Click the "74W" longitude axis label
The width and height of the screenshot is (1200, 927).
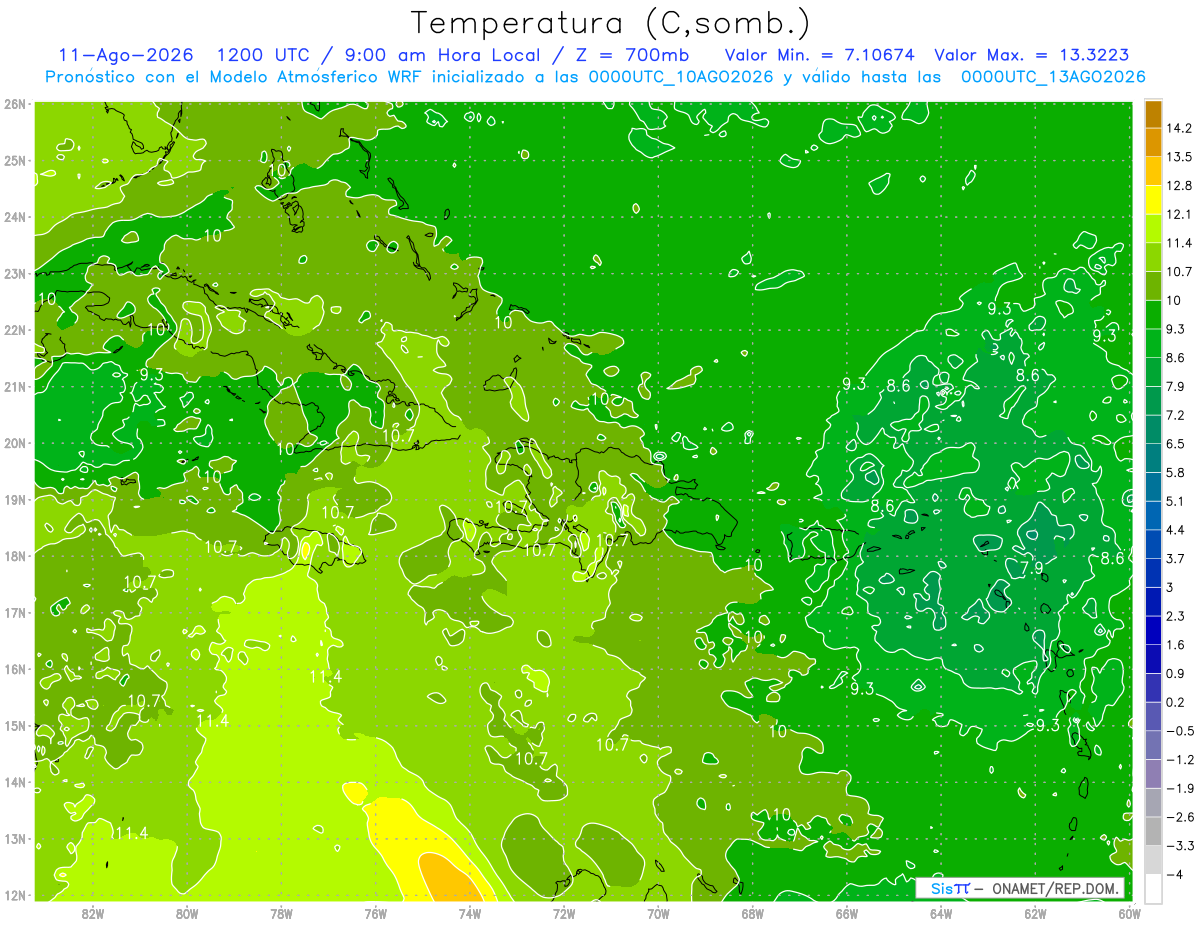(x=469, y=912)
